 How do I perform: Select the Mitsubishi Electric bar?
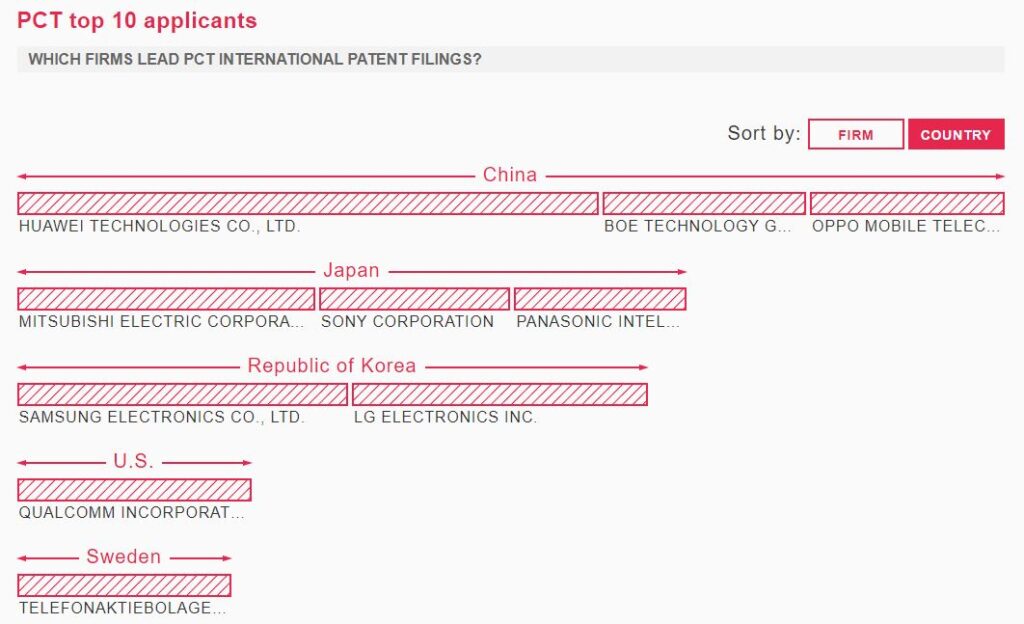(x=166, y=299)
